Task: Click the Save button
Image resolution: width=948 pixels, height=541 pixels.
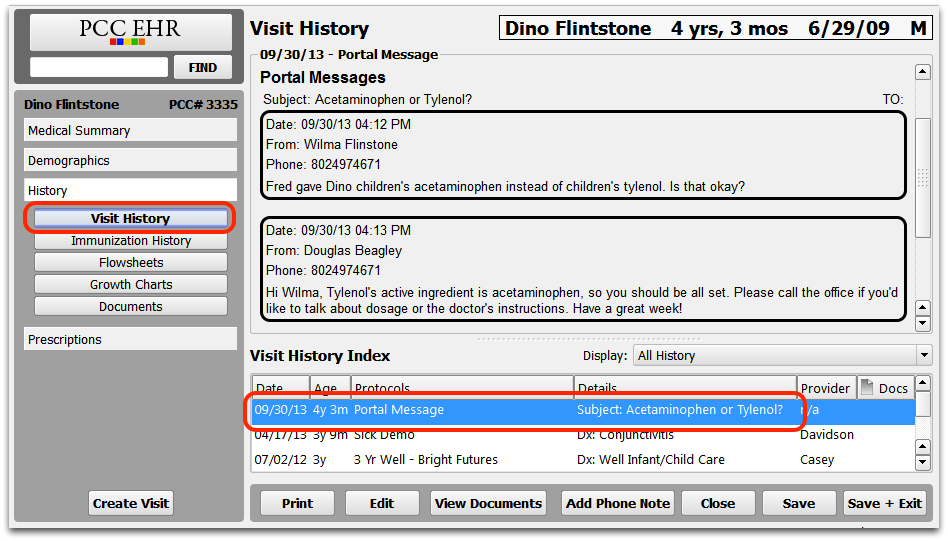Action: click(799, 503)
